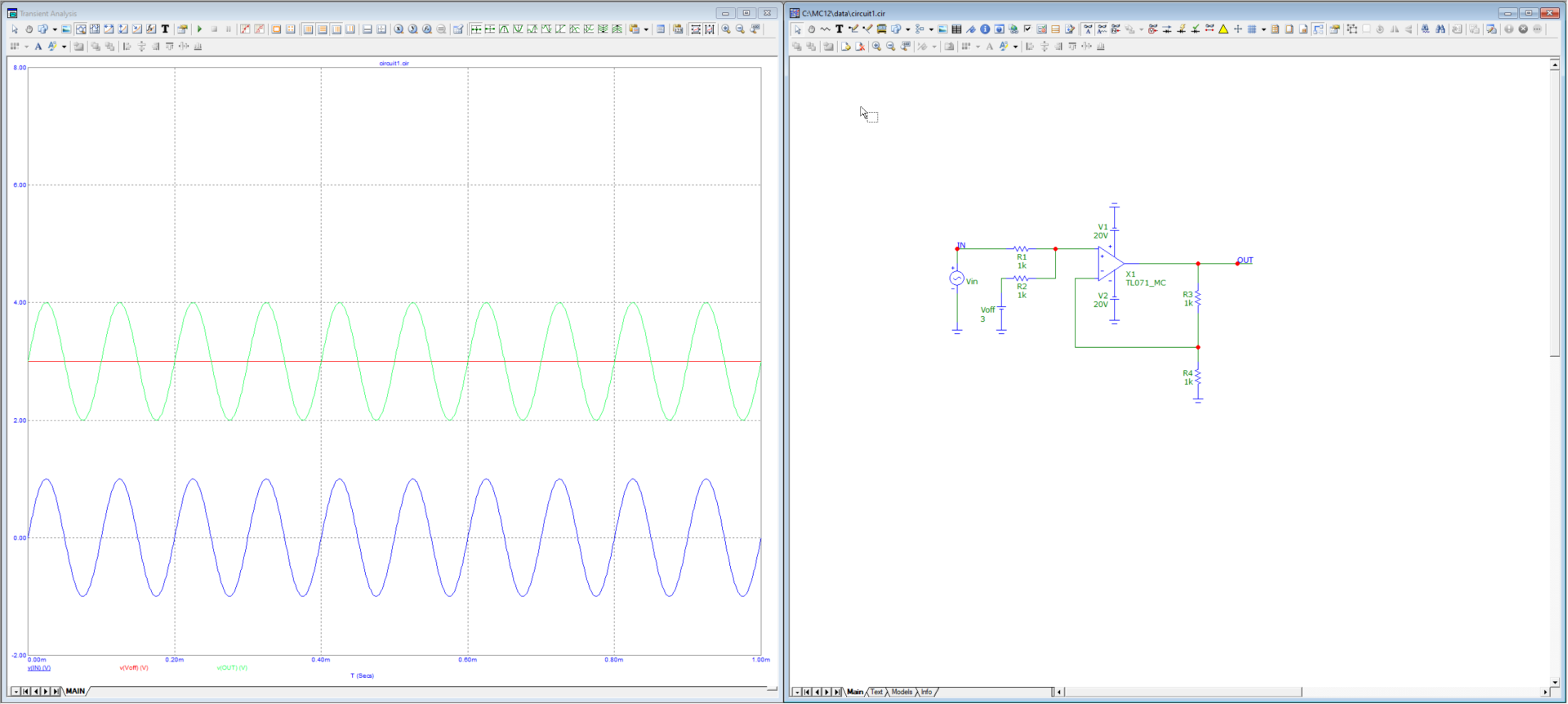Switch to the Models tab
The width and height of the screenshot is (1568, 704).
[x=902, y=692]
